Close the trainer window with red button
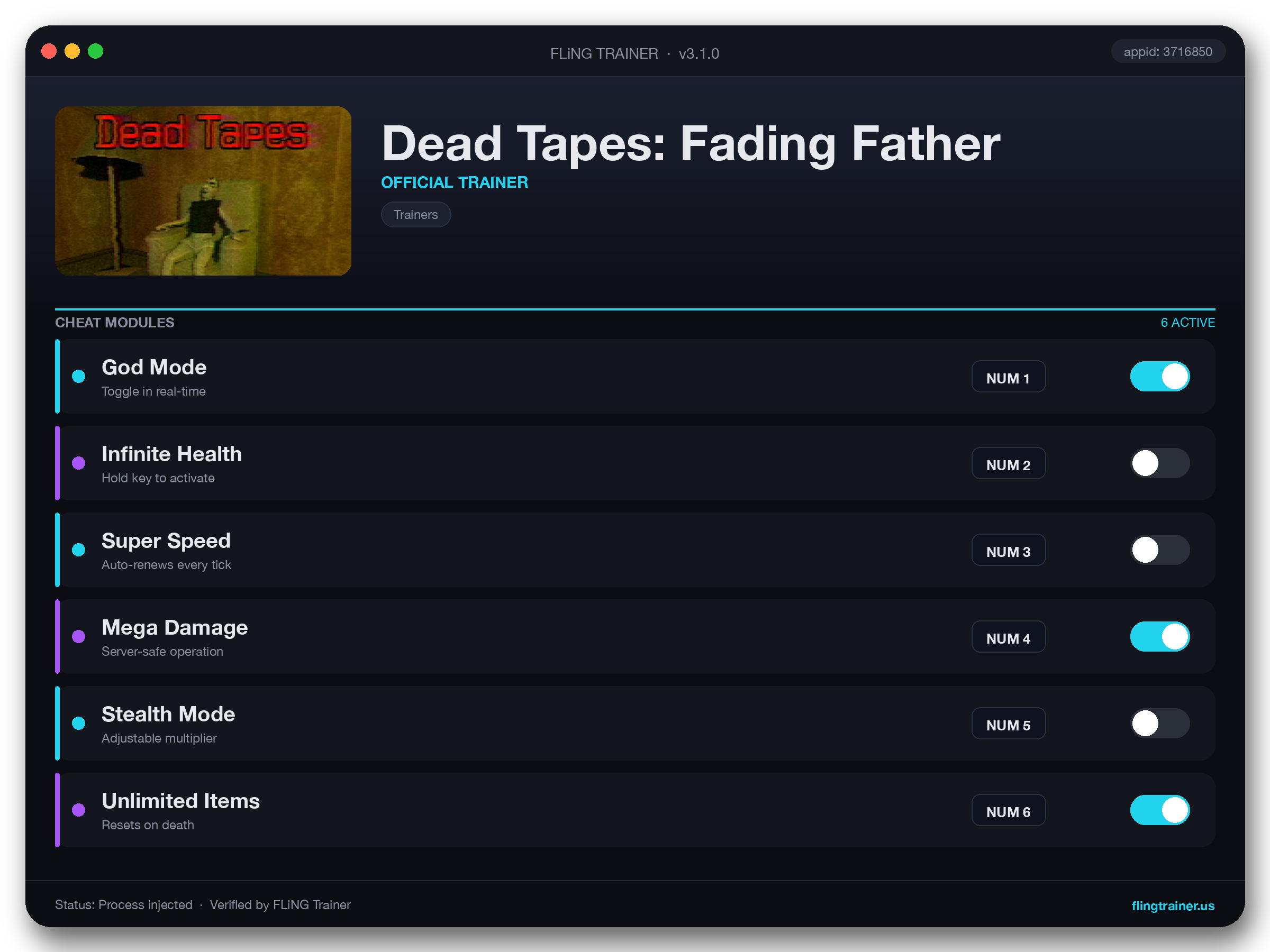Screen dimensions: 1270x952 point(49,51)
